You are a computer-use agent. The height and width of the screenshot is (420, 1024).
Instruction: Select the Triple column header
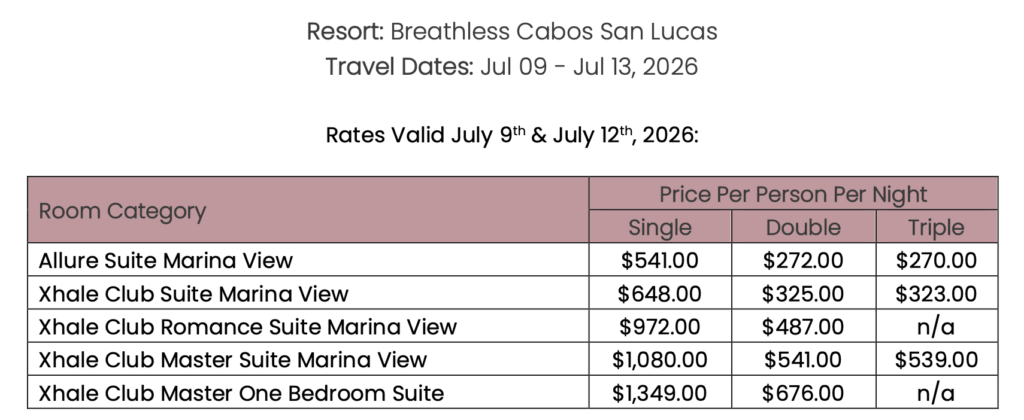point(936,227)
